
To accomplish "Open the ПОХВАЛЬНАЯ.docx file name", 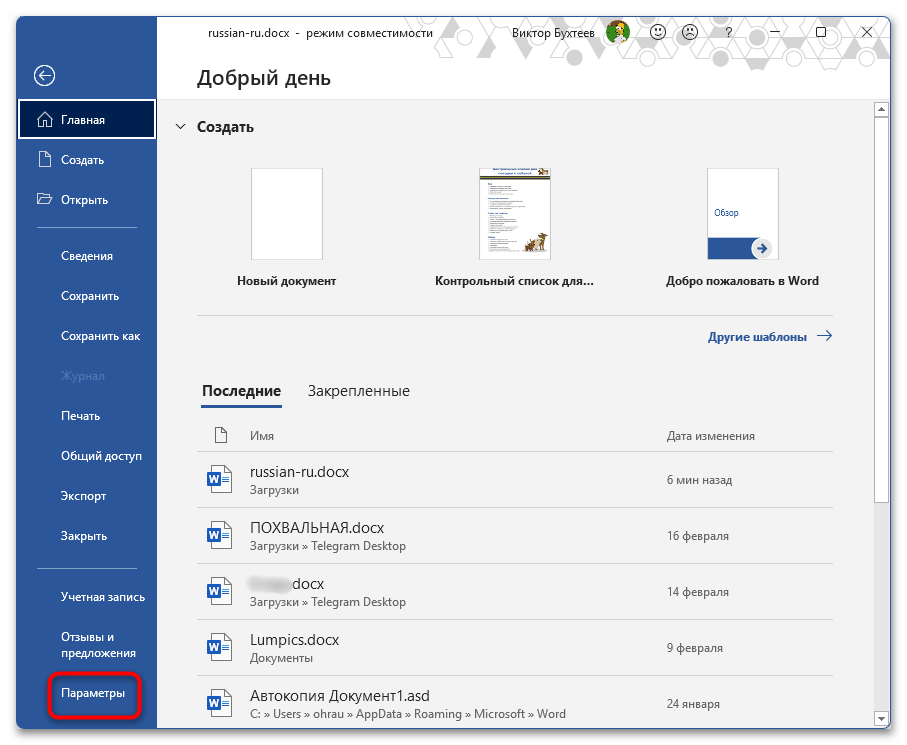I will coord(317,528).
